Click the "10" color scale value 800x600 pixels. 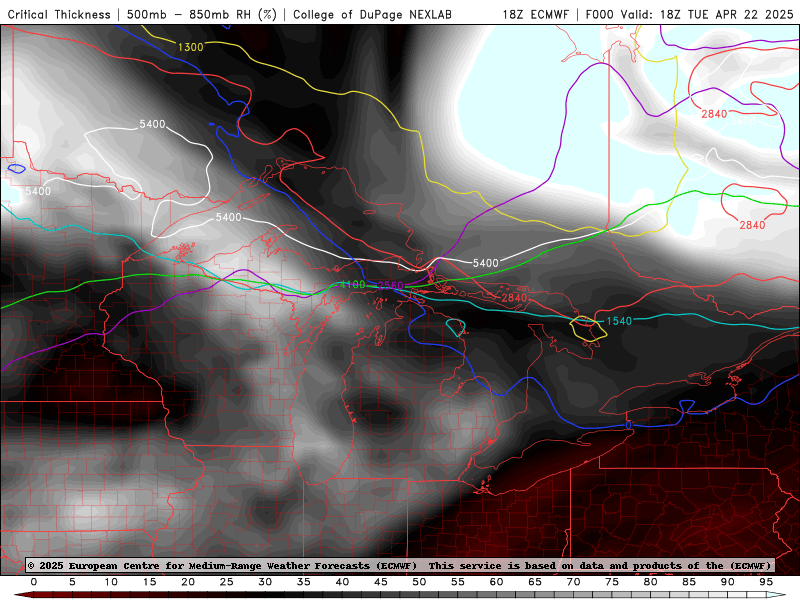pyautogui.click(x=111, y=582)
